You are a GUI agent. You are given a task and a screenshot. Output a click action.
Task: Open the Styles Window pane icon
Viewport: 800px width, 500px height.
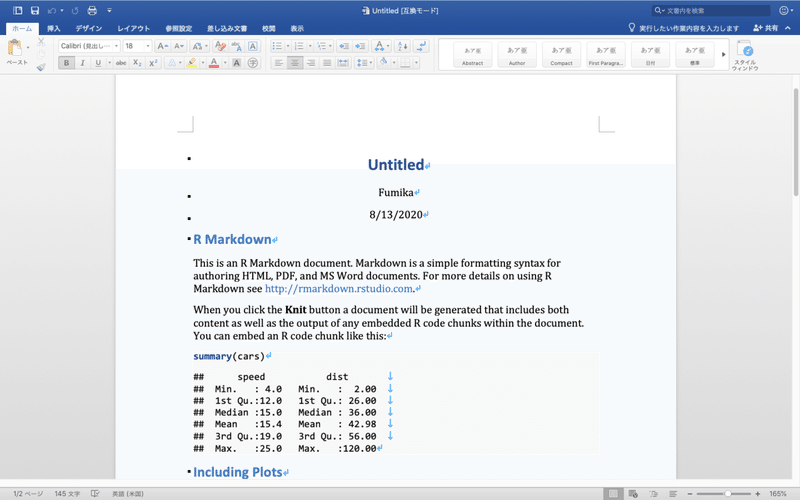pos(745,55)
